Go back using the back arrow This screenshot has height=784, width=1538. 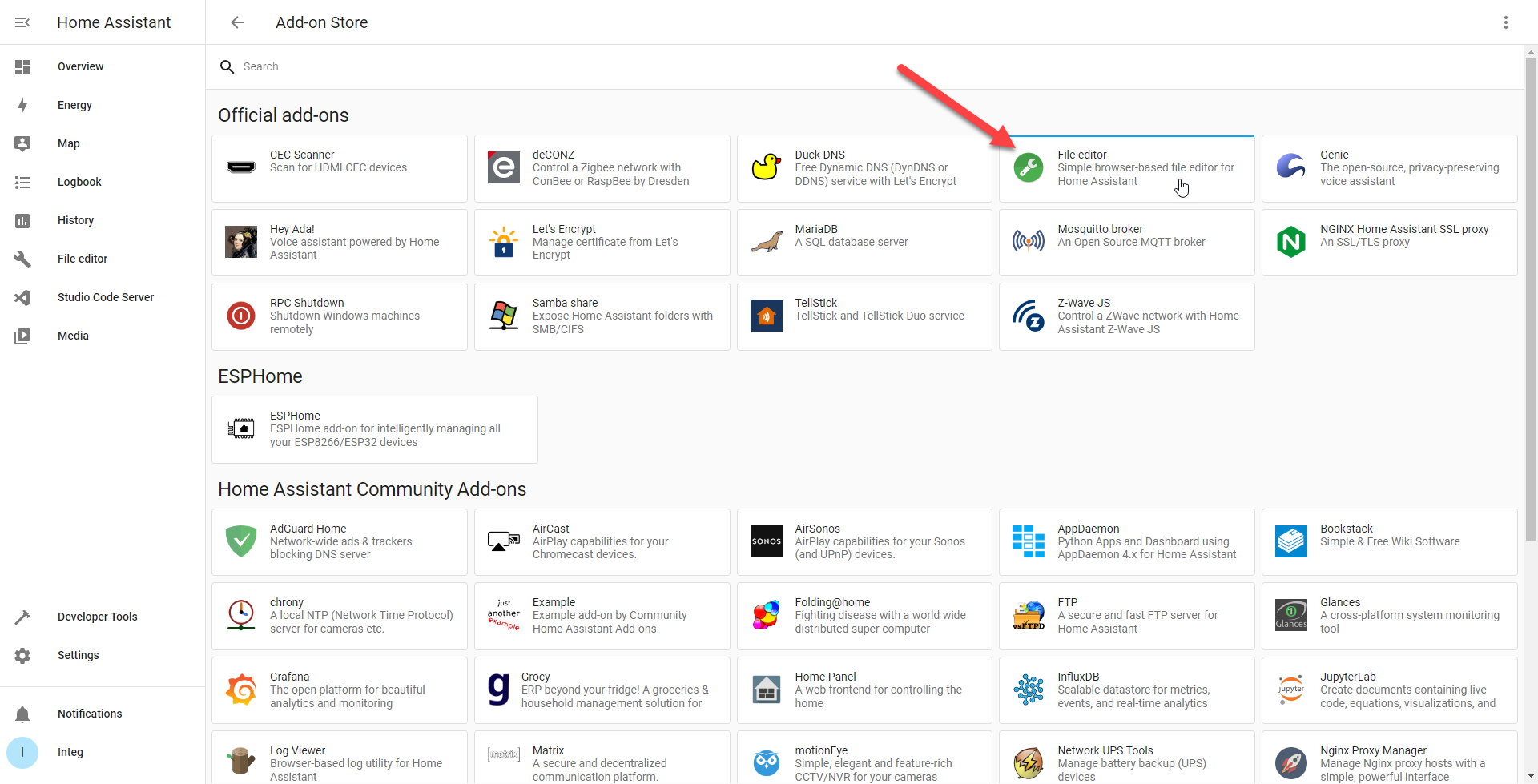237,22
